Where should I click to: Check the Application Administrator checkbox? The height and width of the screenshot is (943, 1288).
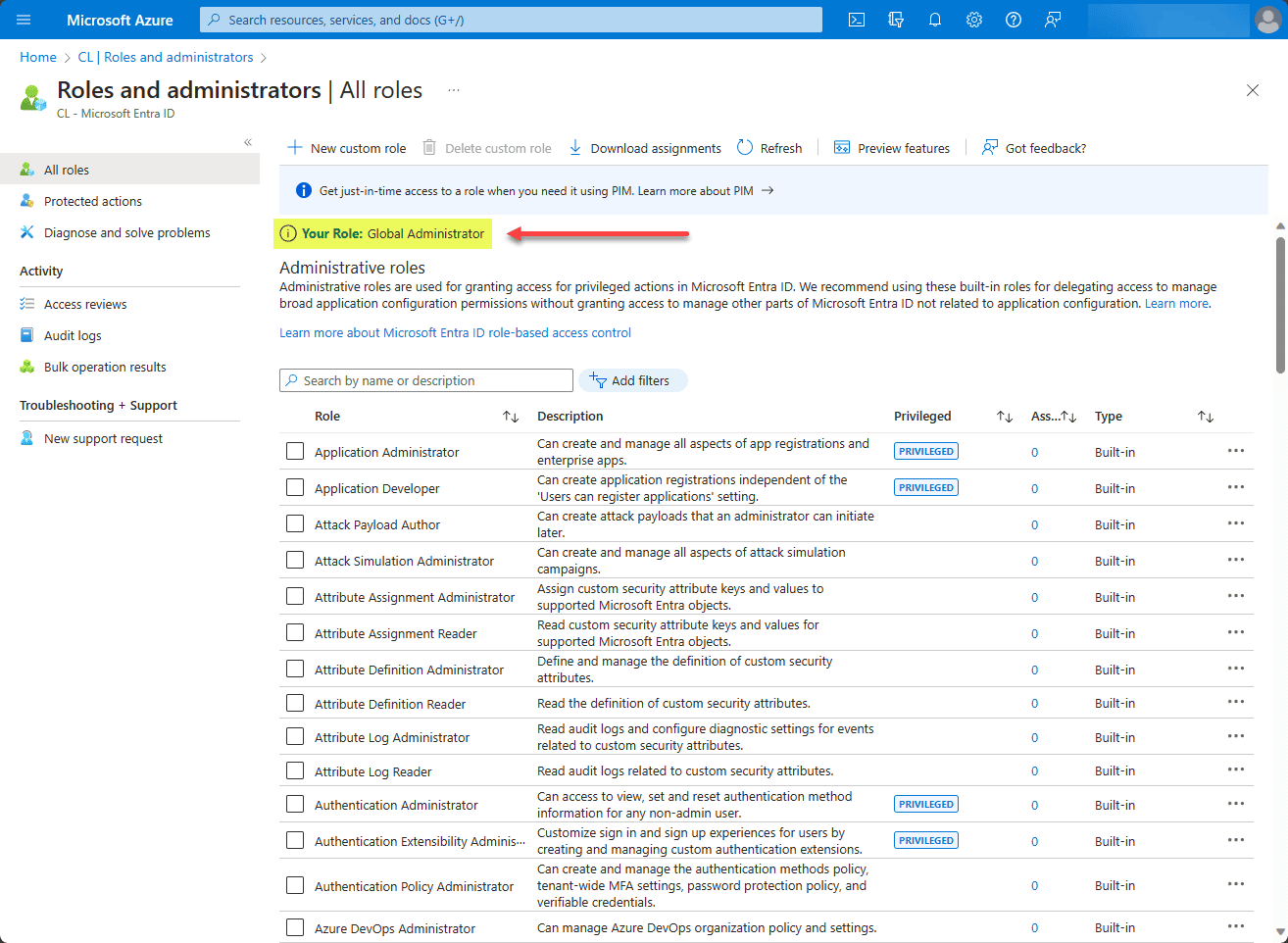pos(295,451)
